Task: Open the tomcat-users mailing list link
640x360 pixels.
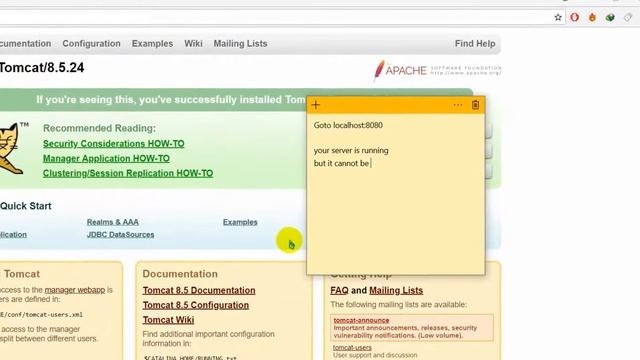Action: [352, 348]
